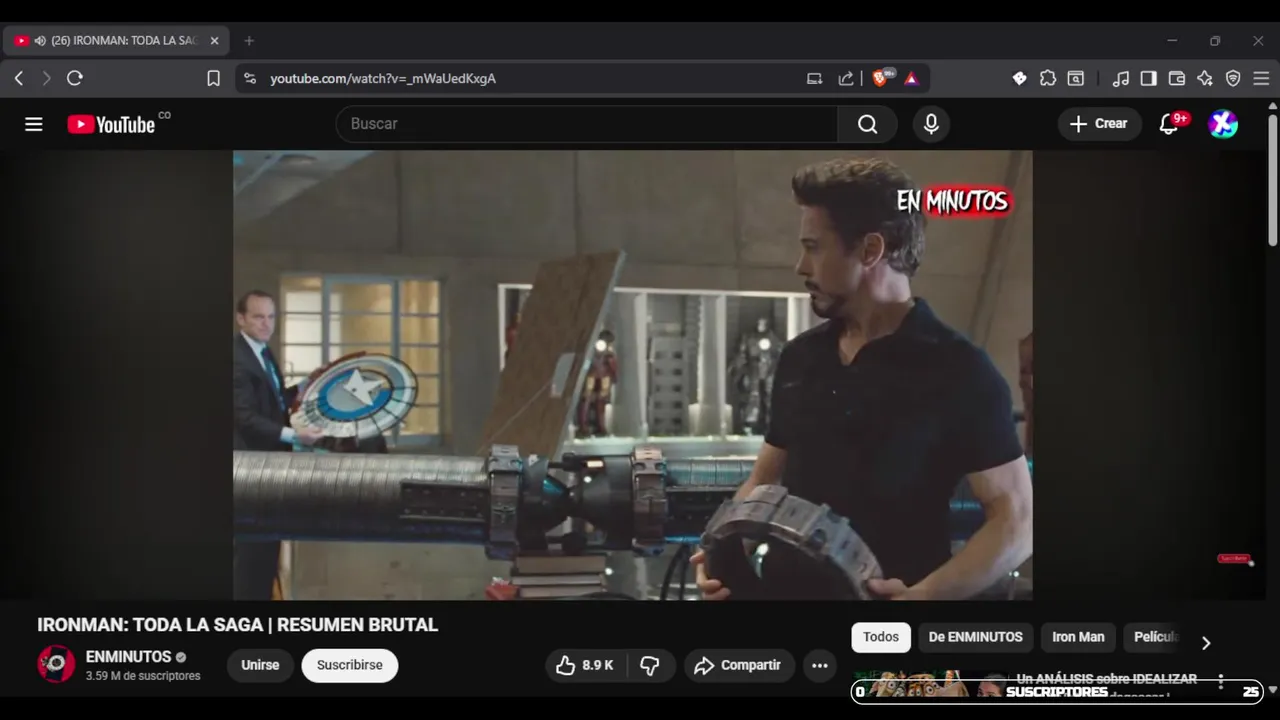Open the ENMINUTOS channel name link
Viewport: 1280px width, 720px height.
point(129,657)
